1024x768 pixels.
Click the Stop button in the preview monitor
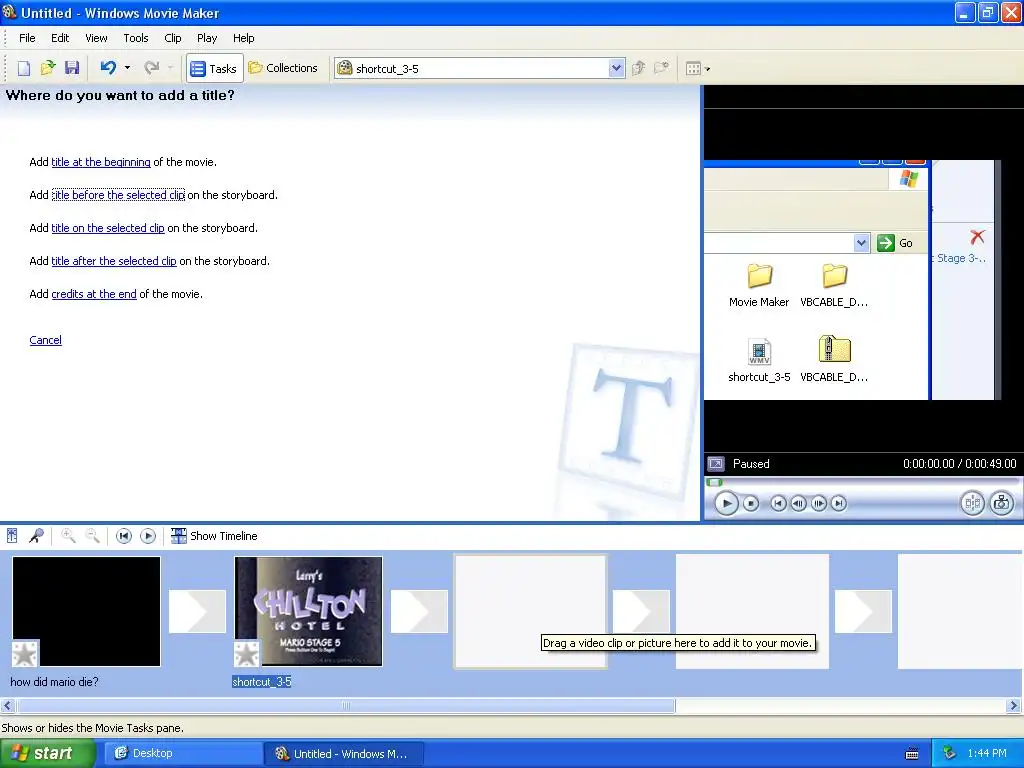751,503
